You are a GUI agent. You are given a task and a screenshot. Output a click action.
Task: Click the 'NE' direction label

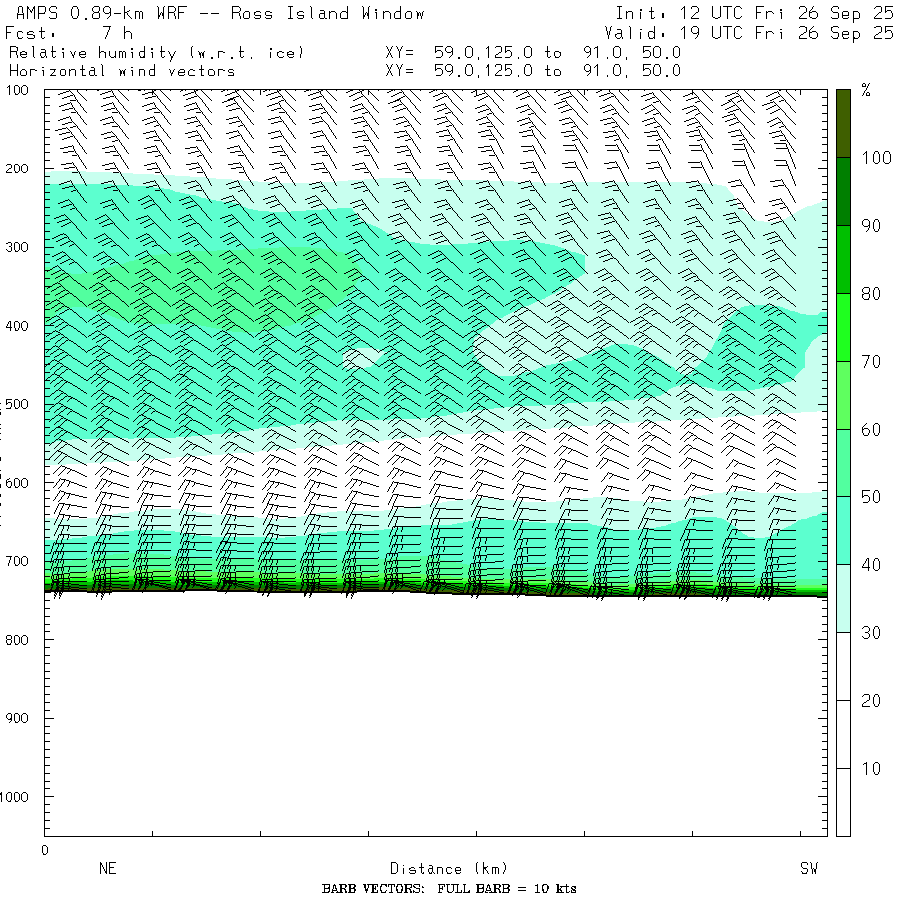(108, 868)
